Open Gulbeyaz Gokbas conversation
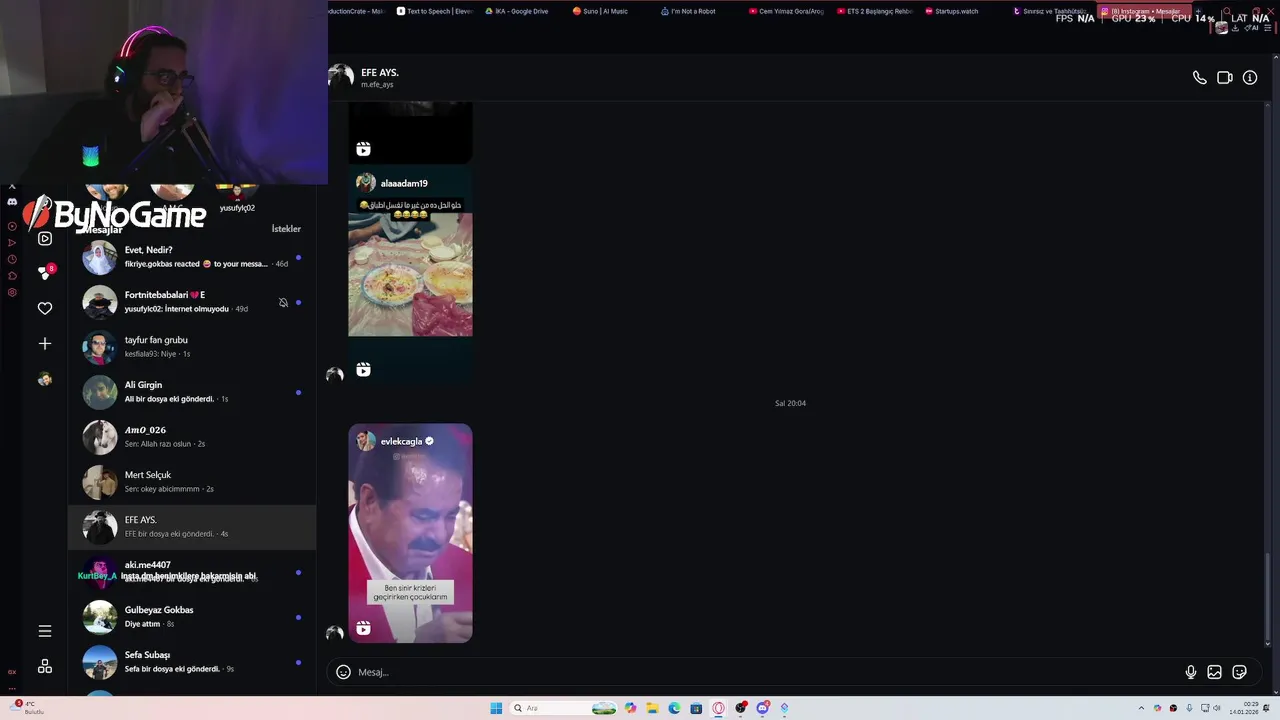Image resolution: width=1280 pixels, height=720 pixels. click(192, 617)
